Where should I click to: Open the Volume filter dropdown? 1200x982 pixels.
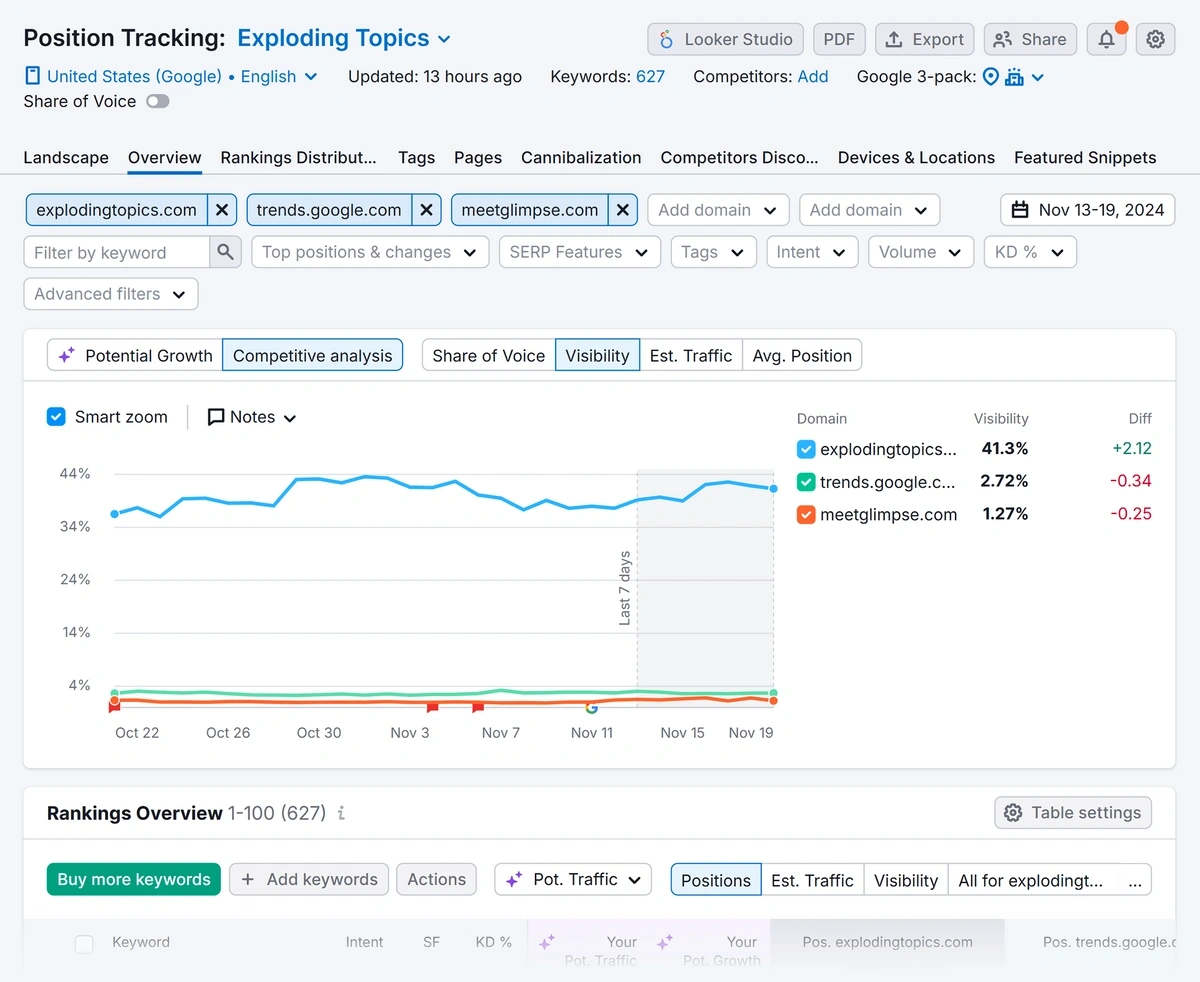(x=921, y=252)
